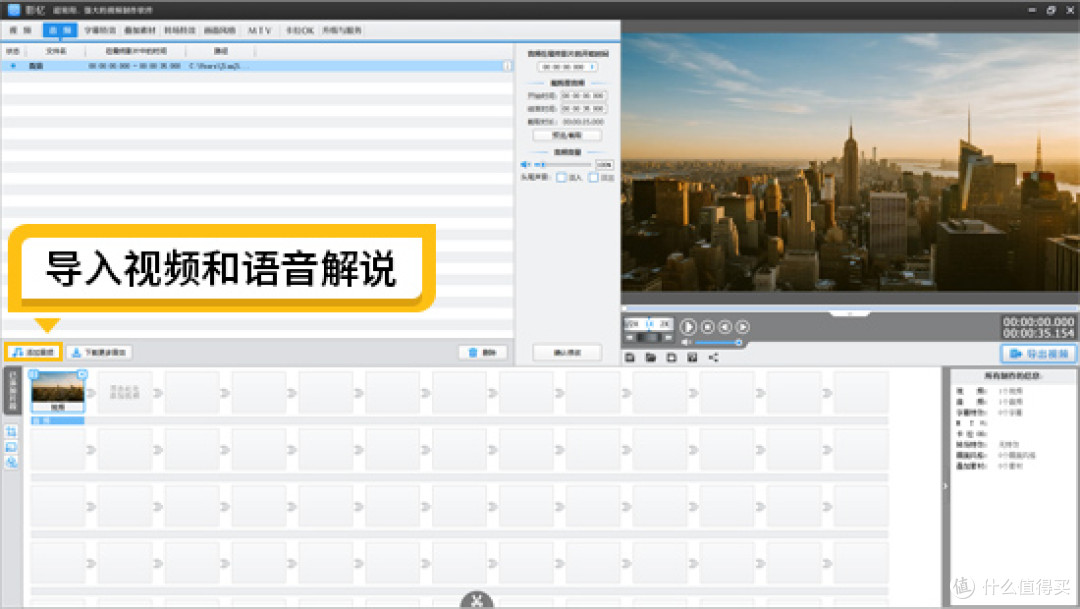Image resolution: width=1080 pixels, height=609 pixels.
Task: Click the scissors cut button at bottom
Action: coord(477,601)
